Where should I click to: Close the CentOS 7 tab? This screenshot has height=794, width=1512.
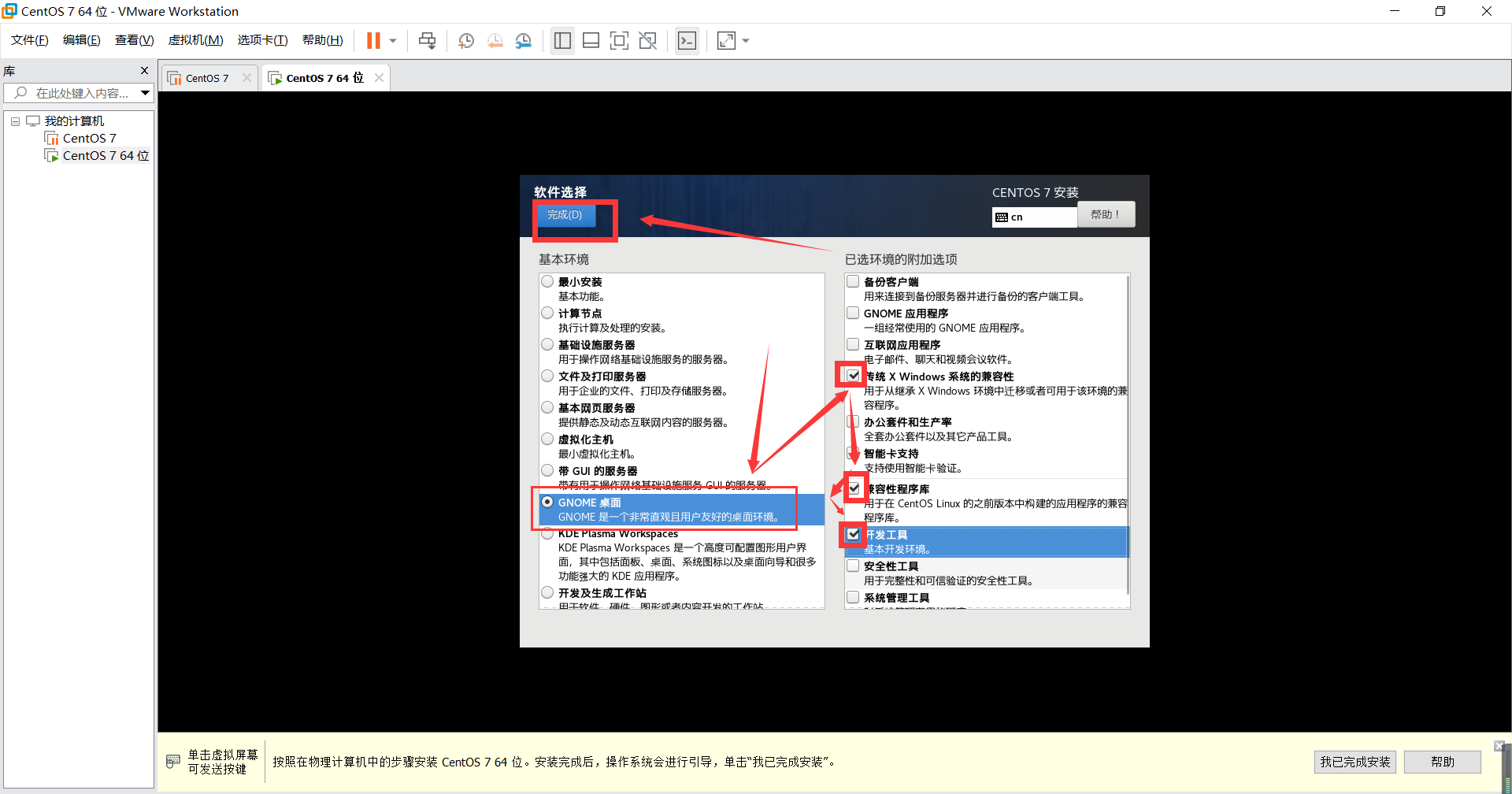(x=246, y=78)
